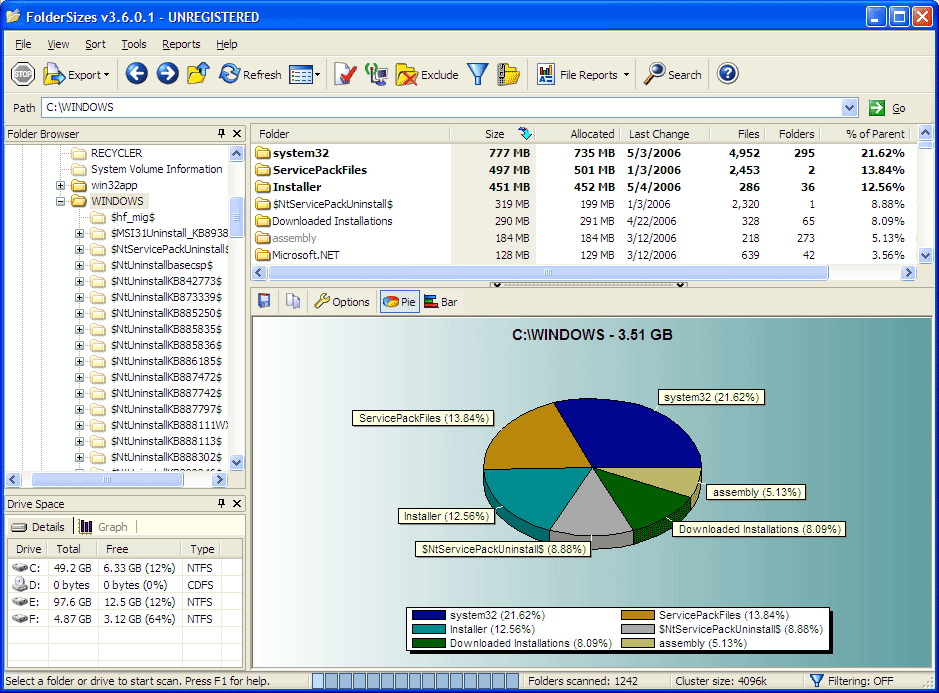Expand the $MSI31Uninstall_KB8938 node

pos(79,233)
